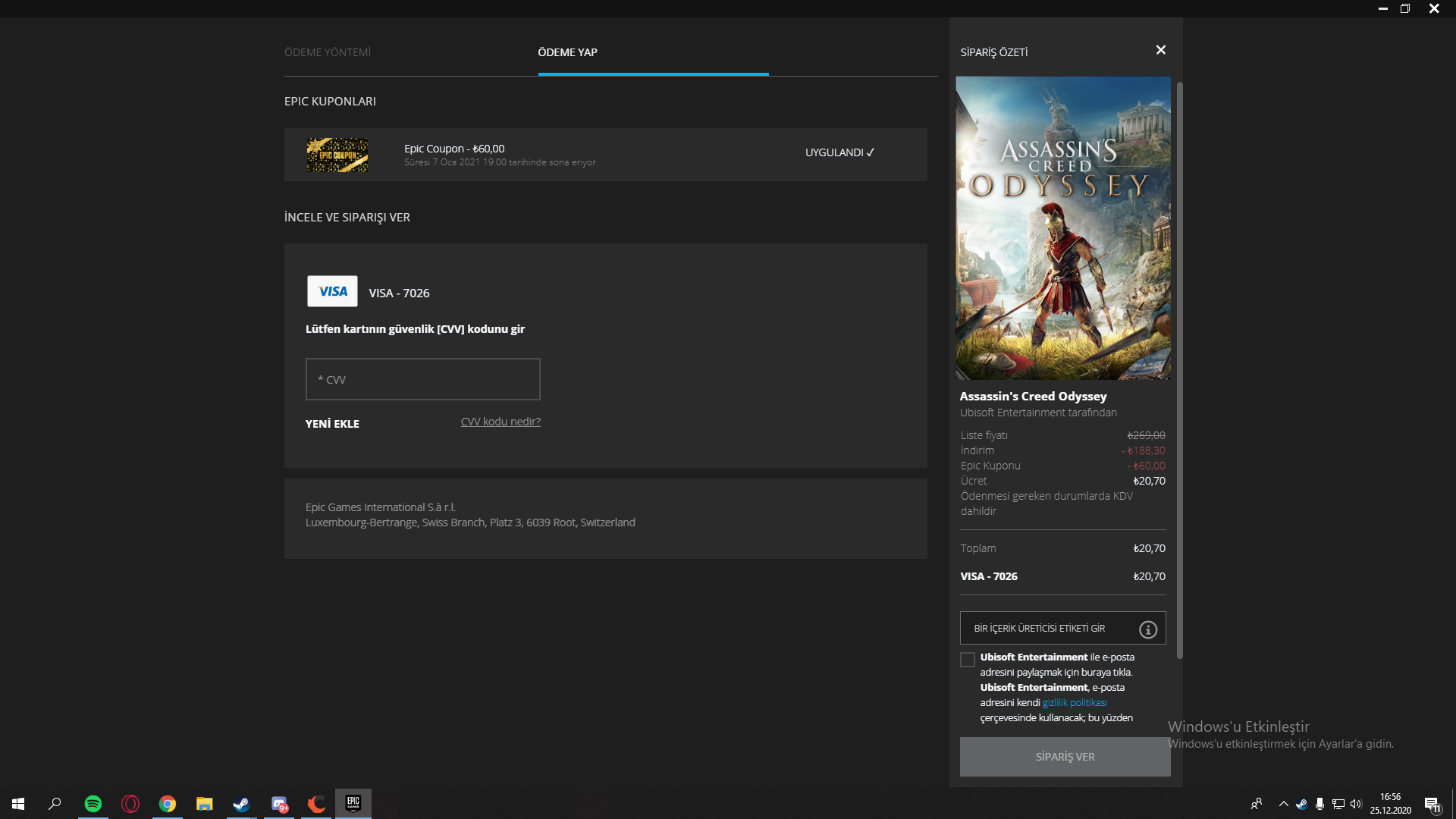Viewport: 1456px width, 819px height.
Task: Open the CVV kodu nedir link
Action: click(x=500, y=422)
